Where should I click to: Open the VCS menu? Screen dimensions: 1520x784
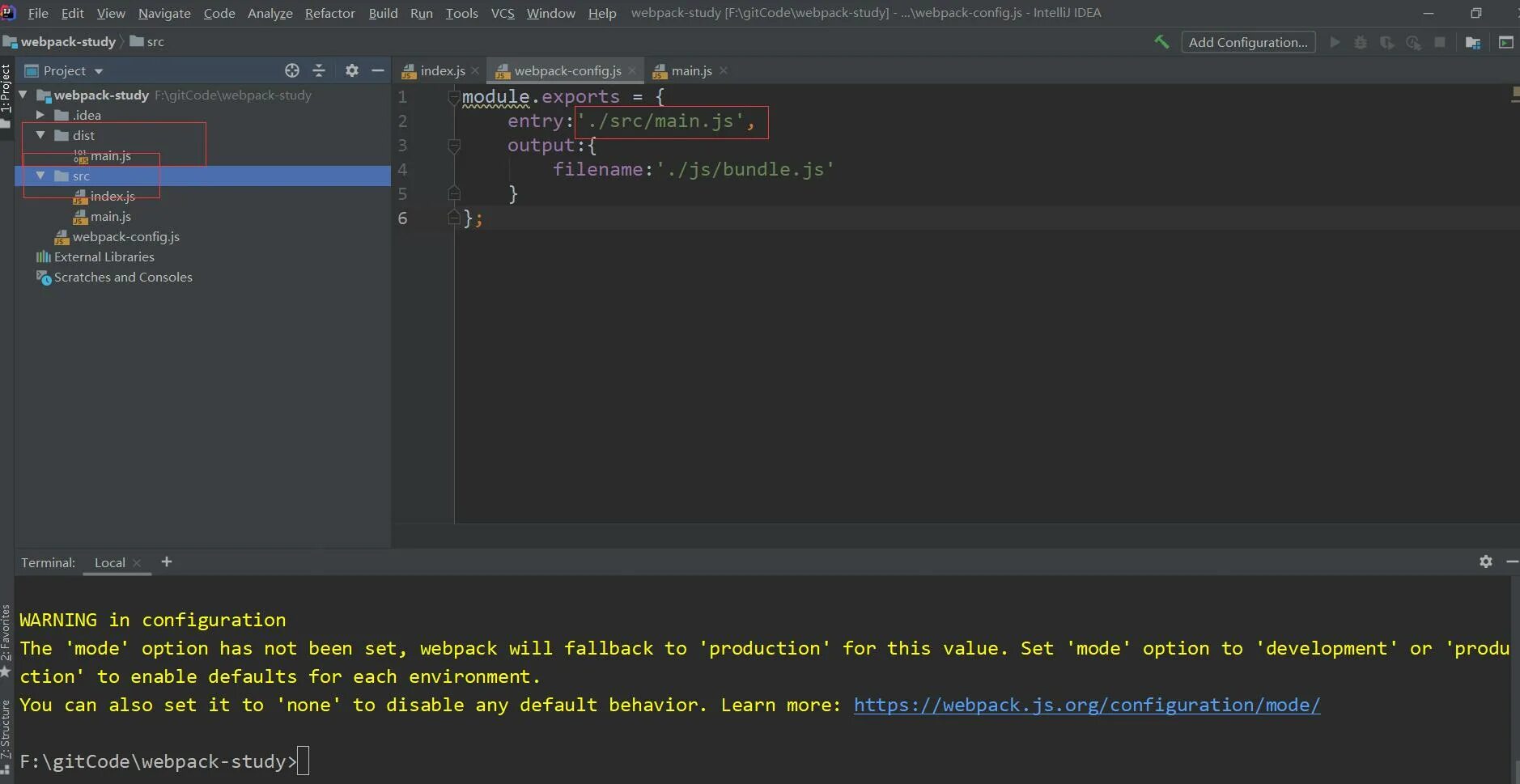(x=503, y=13)
